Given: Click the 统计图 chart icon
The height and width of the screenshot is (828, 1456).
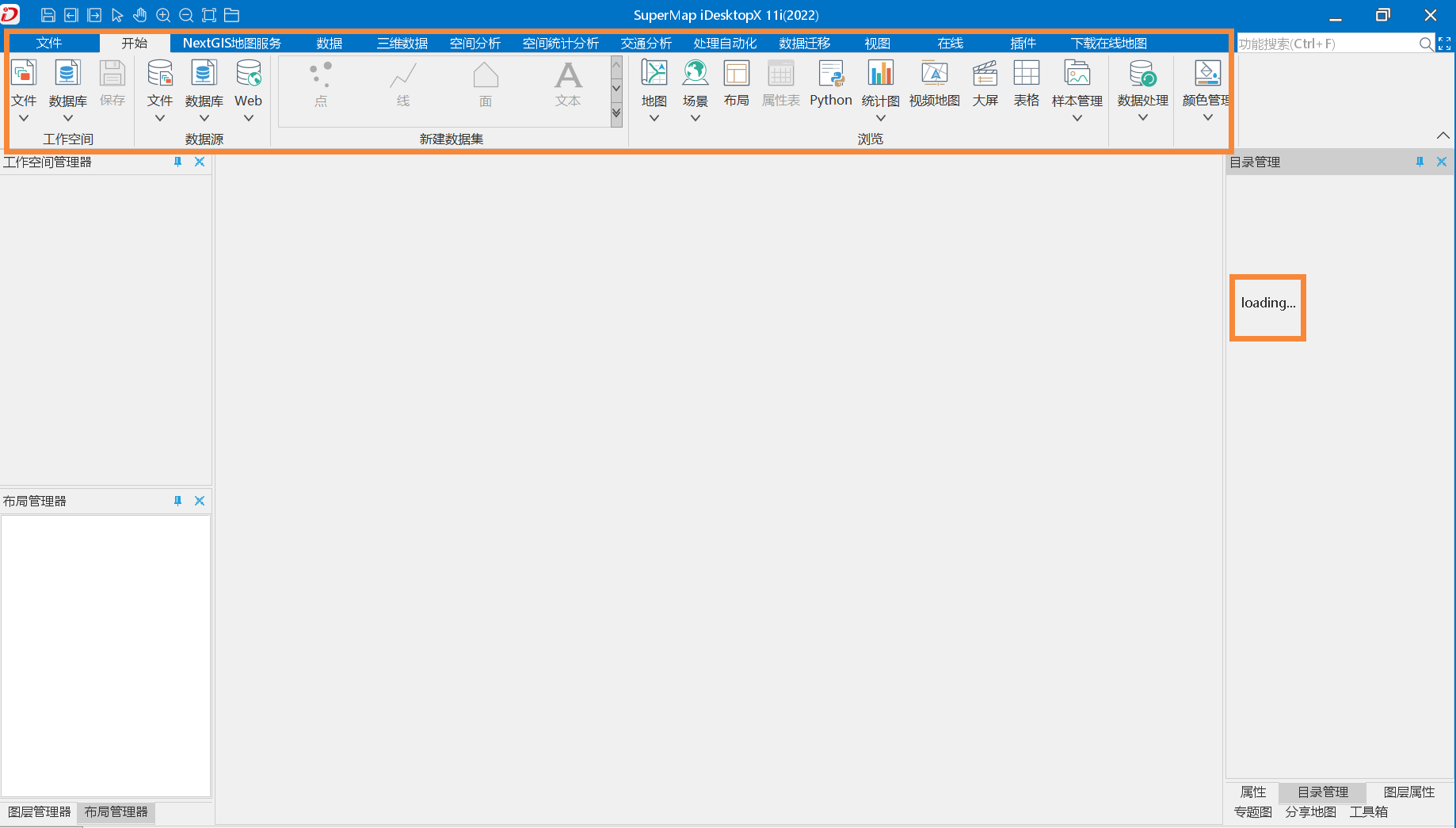Looking at the screenshot, I should coord(881,74).
